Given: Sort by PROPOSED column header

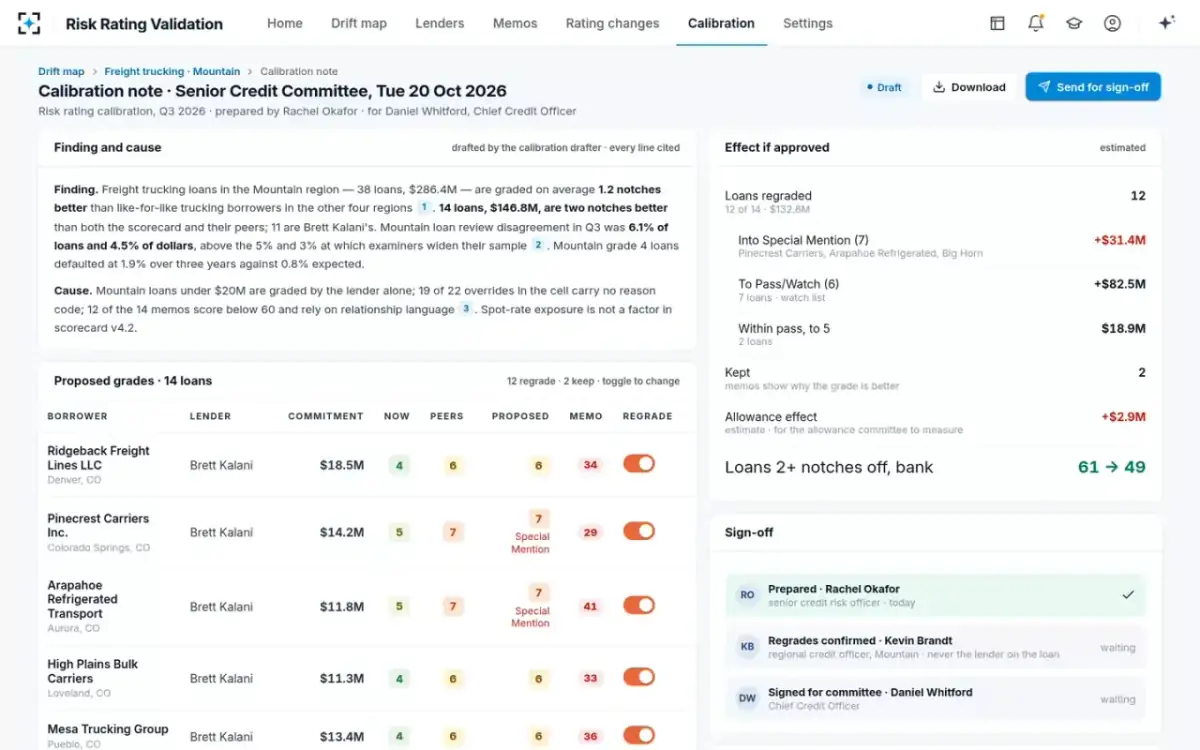Looking at the screenshot, I should (x=520, y=416).
